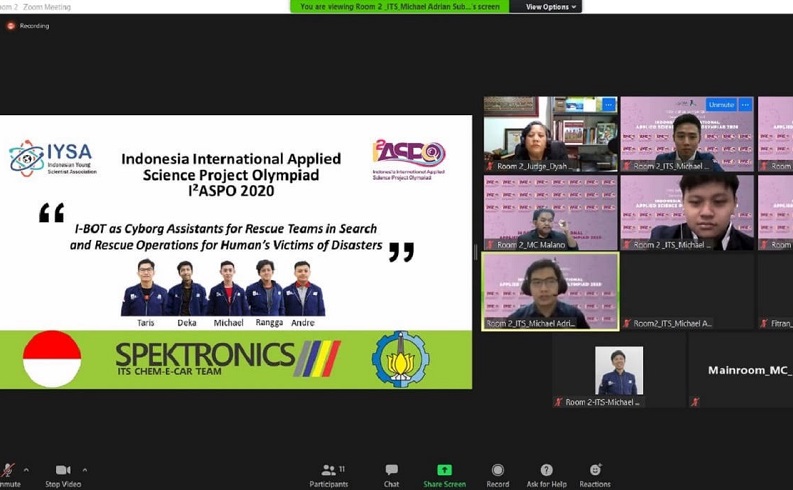The width and height of the screenshot is (793, 490).
Task: Click the Mainroom_MC participant tile
Action: [740, 371]
